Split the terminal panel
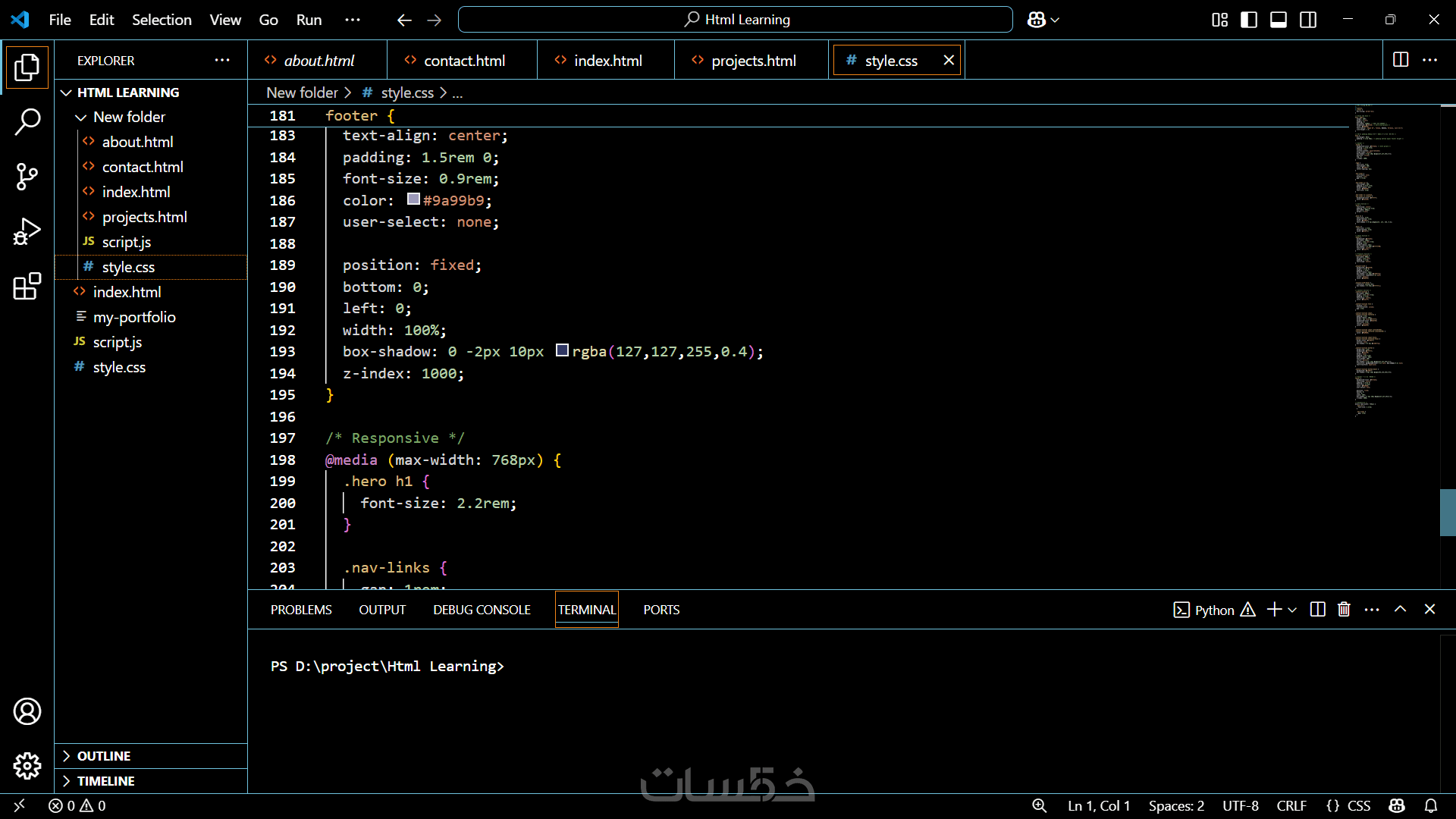The image size is (1456, 819). [x=1318, y=610]
